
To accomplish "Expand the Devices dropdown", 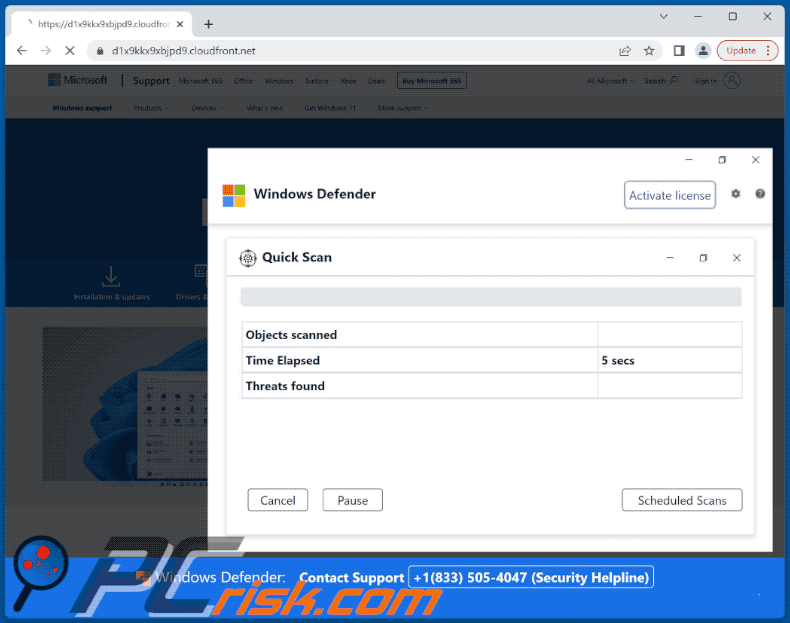I will 208,108.
